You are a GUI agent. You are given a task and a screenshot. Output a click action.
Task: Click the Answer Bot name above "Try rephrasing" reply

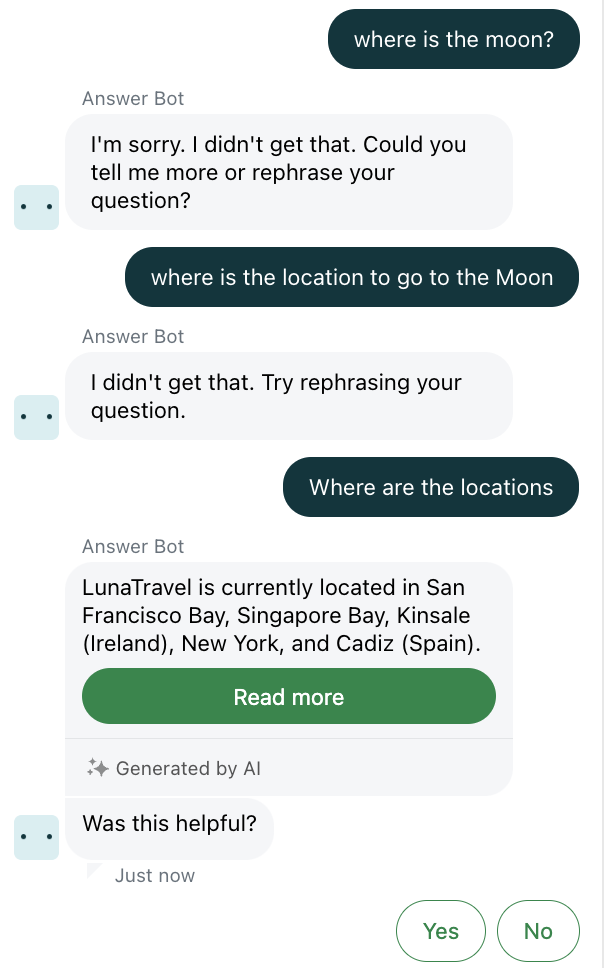pyautogui.click(x=133, y=336)
